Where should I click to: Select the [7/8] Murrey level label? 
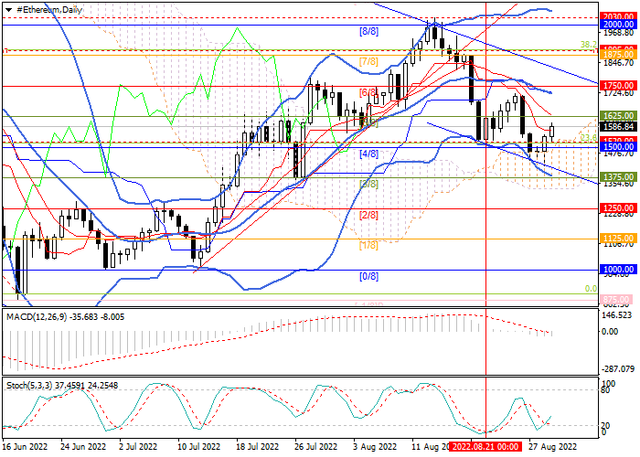click(x=368, y=61)
